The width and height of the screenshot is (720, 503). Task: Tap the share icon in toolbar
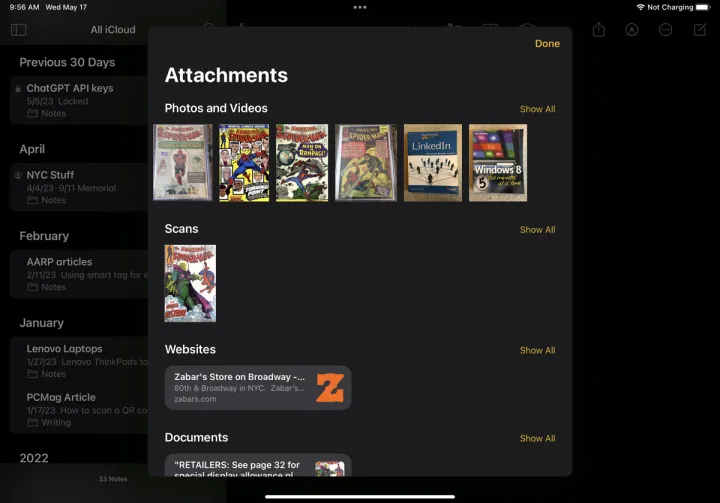pos(598,30)
